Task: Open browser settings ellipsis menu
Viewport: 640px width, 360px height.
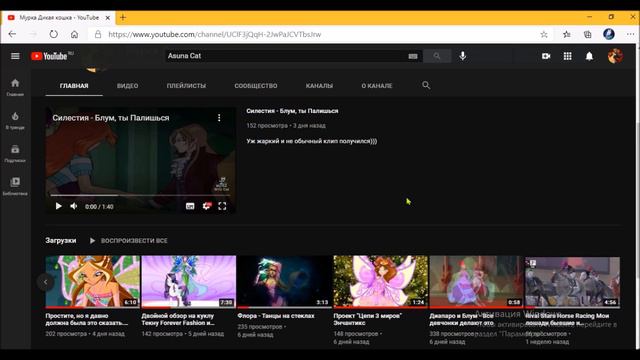Action: pos(630,34)
